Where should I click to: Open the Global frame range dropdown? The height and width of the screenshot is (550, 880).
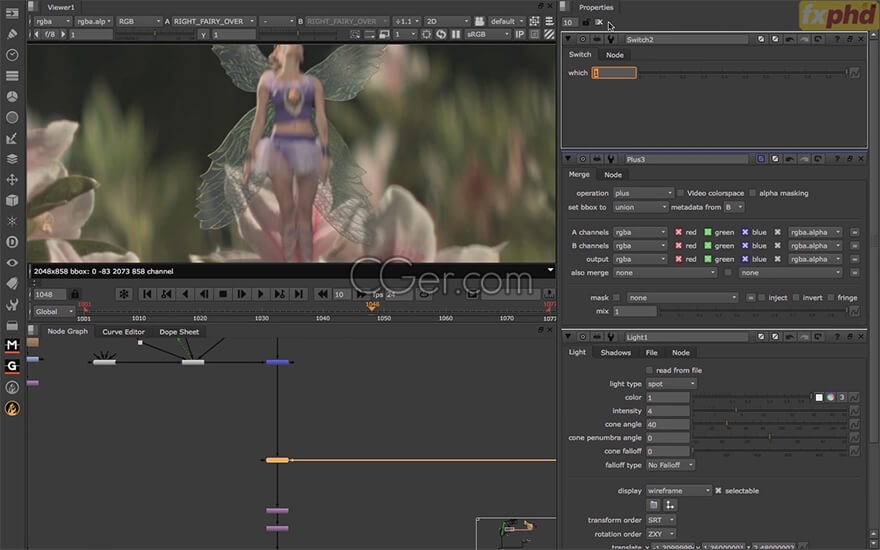point(54,311)
